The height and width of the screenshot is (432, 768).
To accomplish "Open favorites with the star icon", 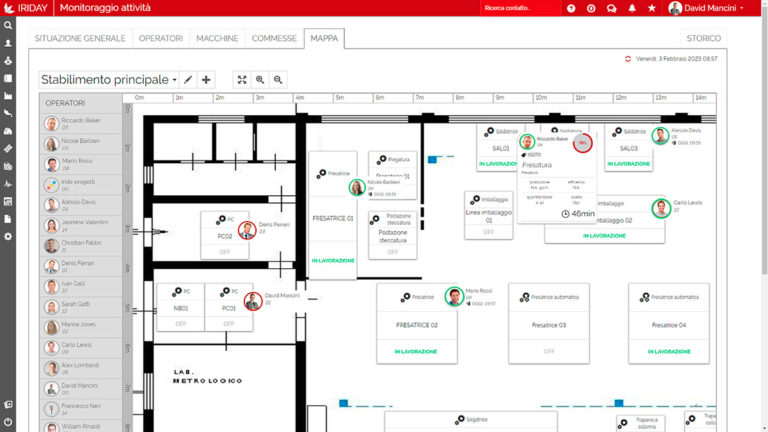I will (652, 8).
